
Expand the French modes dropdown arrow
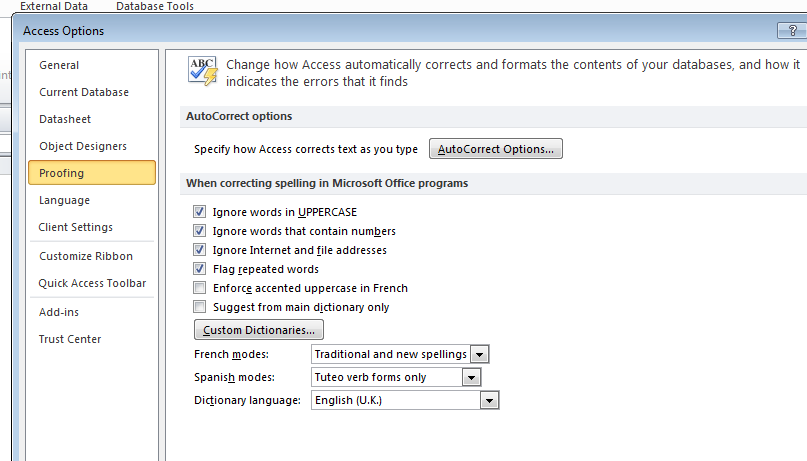coord(479,354)
